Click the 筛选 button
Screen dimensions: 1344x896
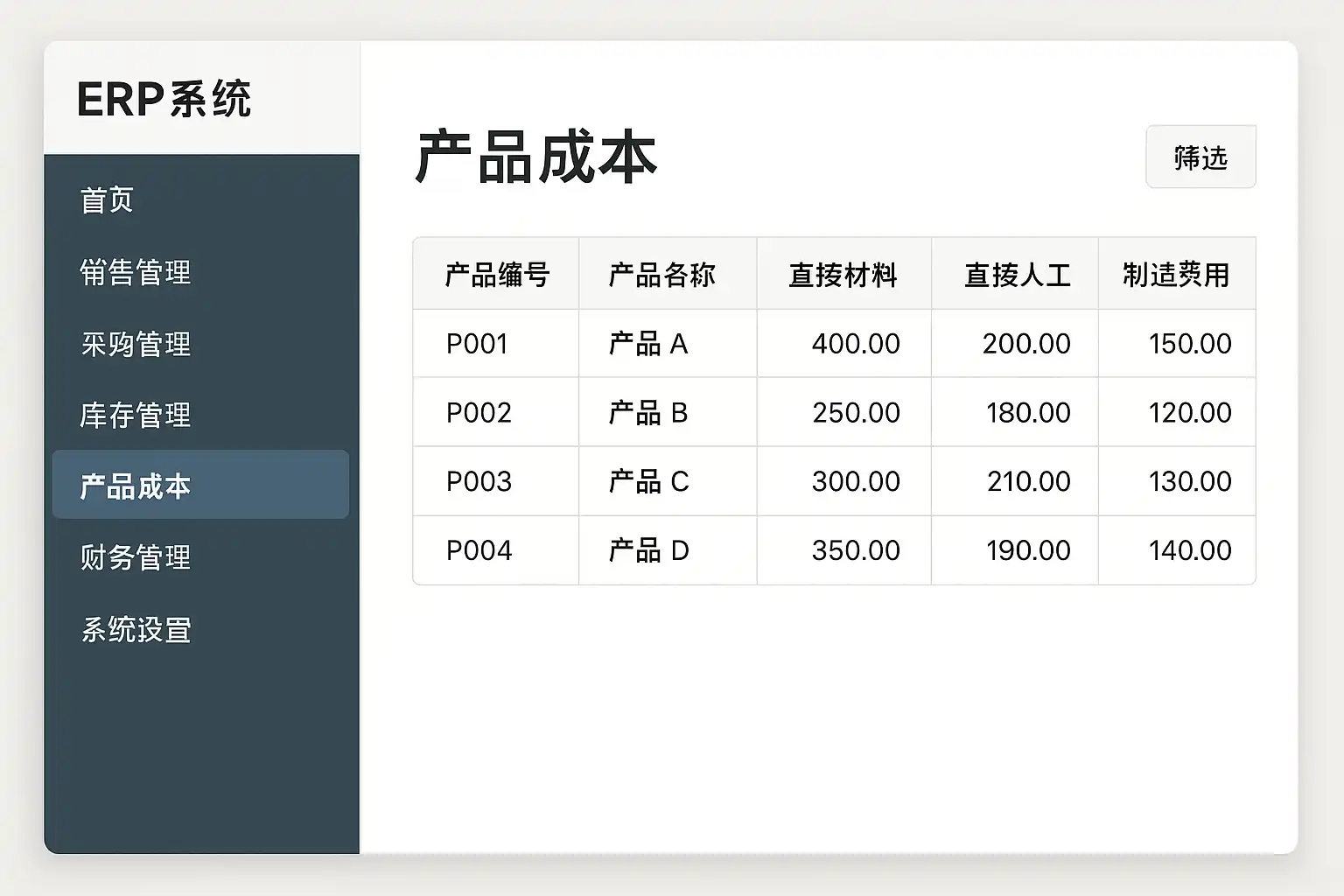(x=1200, y=157)
